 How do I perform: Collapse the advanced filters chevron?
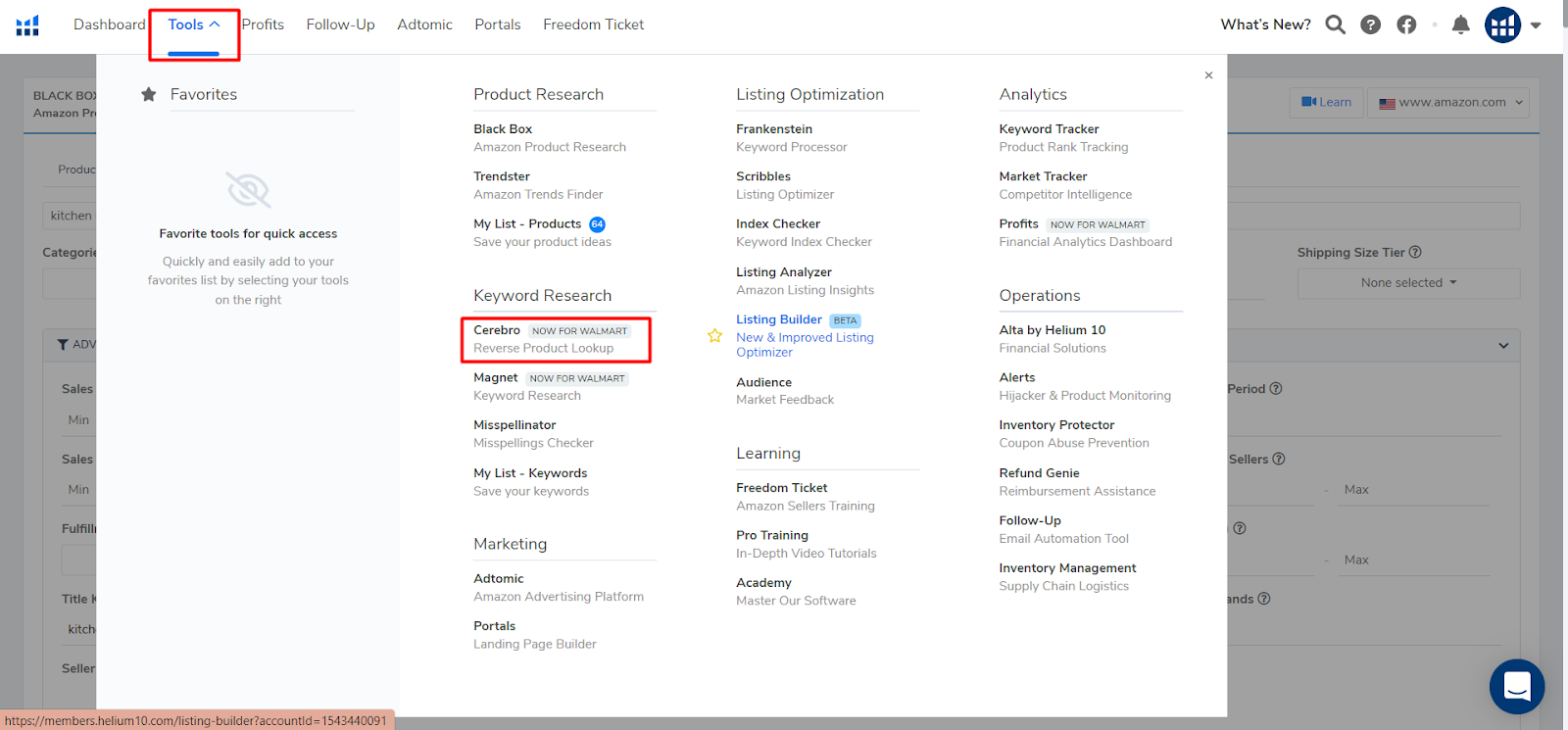click(x=1503, y=346)
